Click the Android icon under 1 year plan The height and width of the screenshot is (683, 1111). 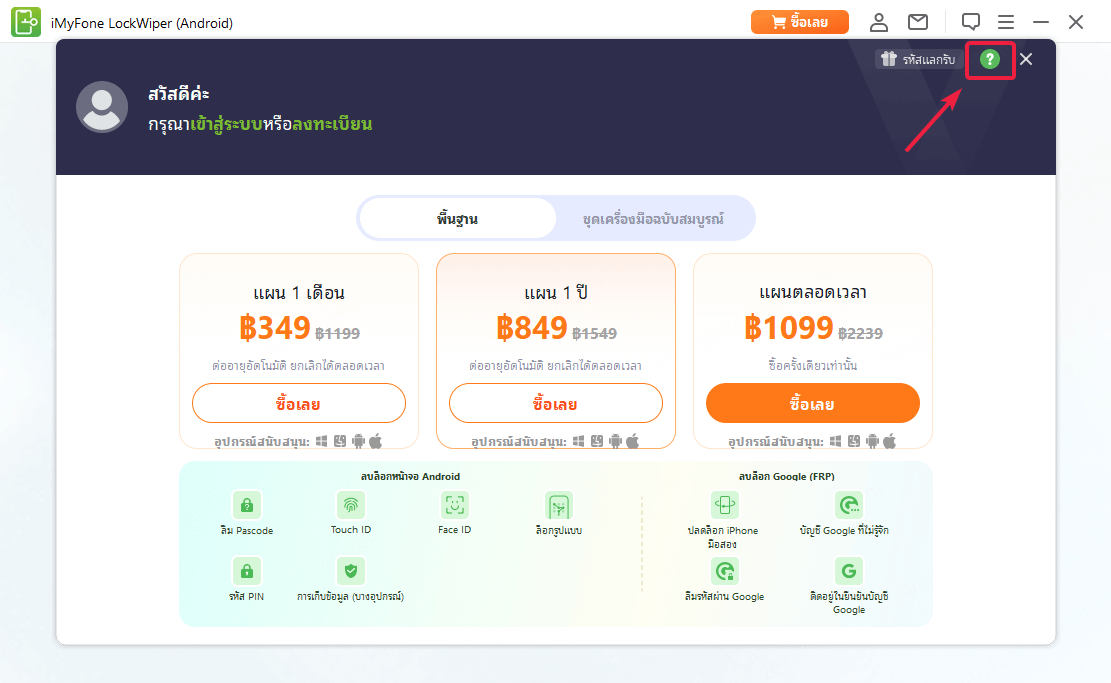pyautogui.click(x=615, y=441)
